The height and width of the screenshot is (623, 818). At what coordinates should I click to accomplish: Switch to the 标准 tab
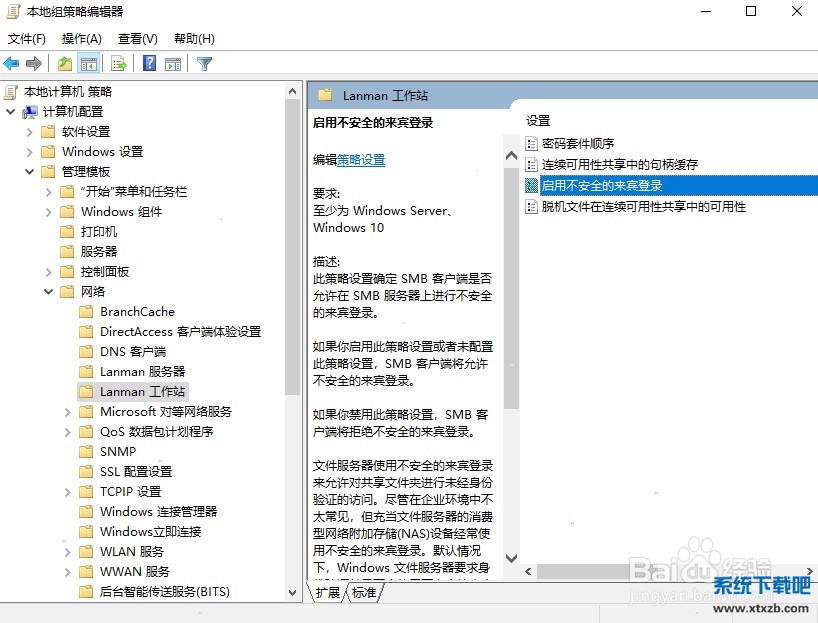[364, 592]
